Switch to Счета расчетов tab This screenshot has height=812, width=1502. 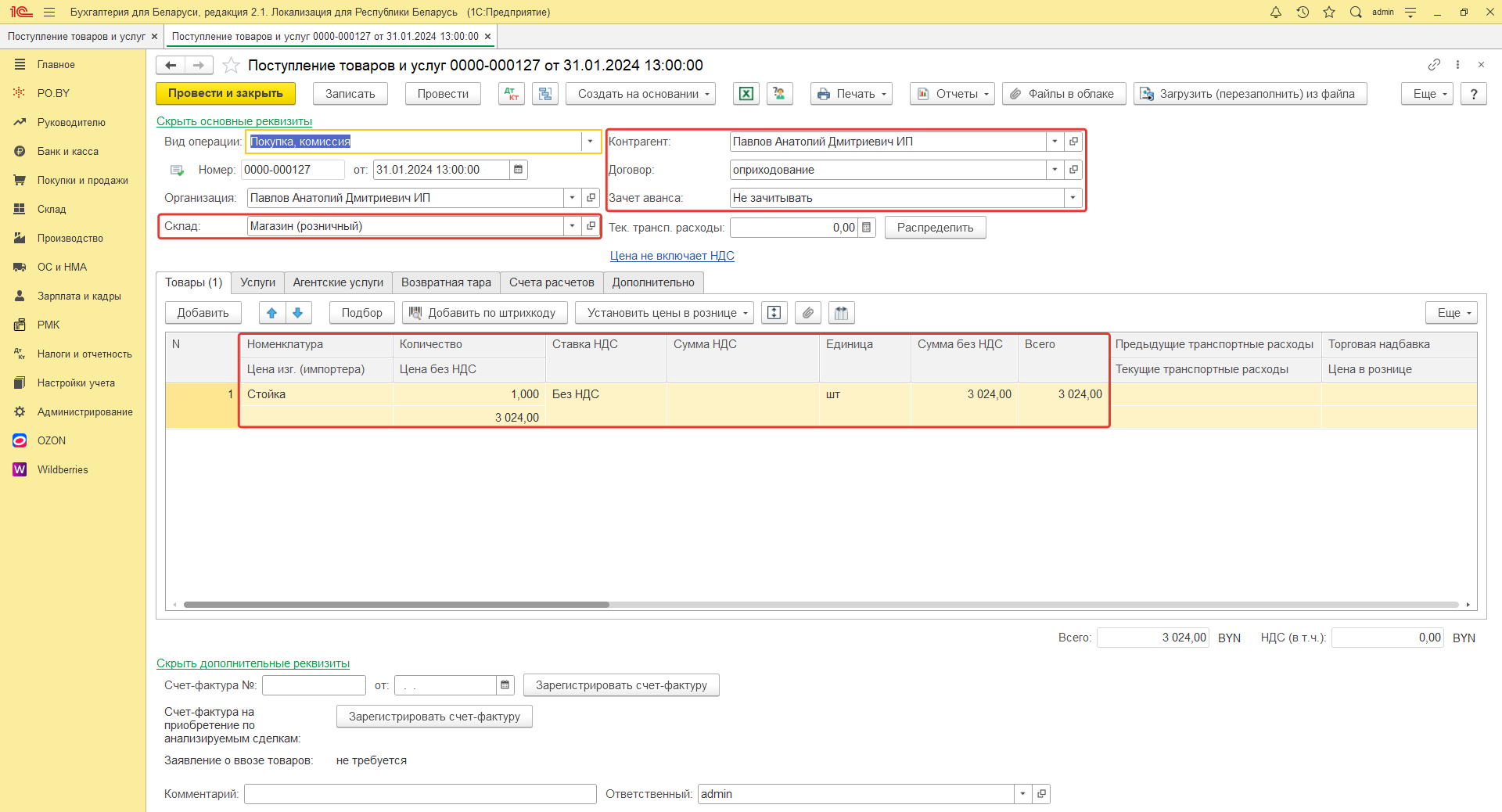(x=552, y=282)
